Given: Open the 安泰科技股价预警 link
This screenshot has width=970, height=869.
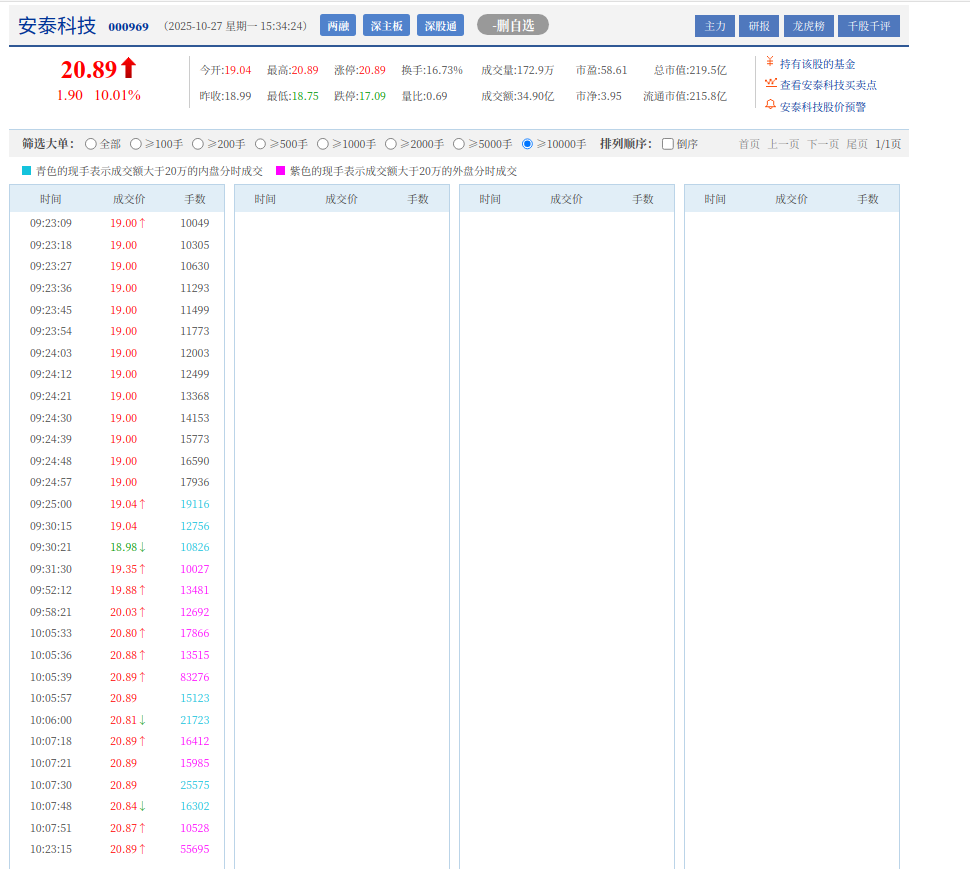Looking at the screenshot, I should click(x=822, y=107).
